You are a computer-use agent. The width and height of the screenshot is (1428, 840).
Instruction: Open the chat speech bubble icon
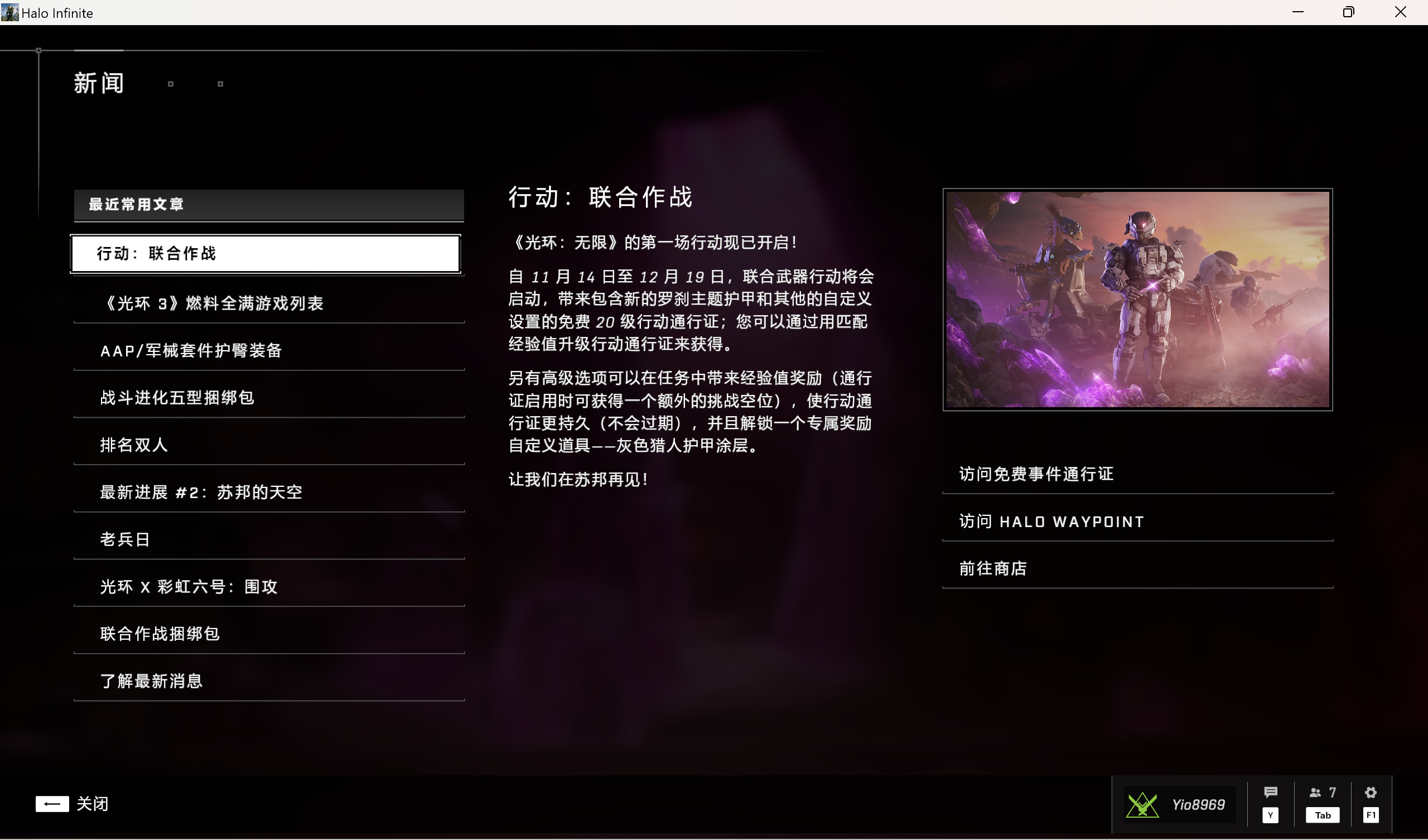(1271, 793)
